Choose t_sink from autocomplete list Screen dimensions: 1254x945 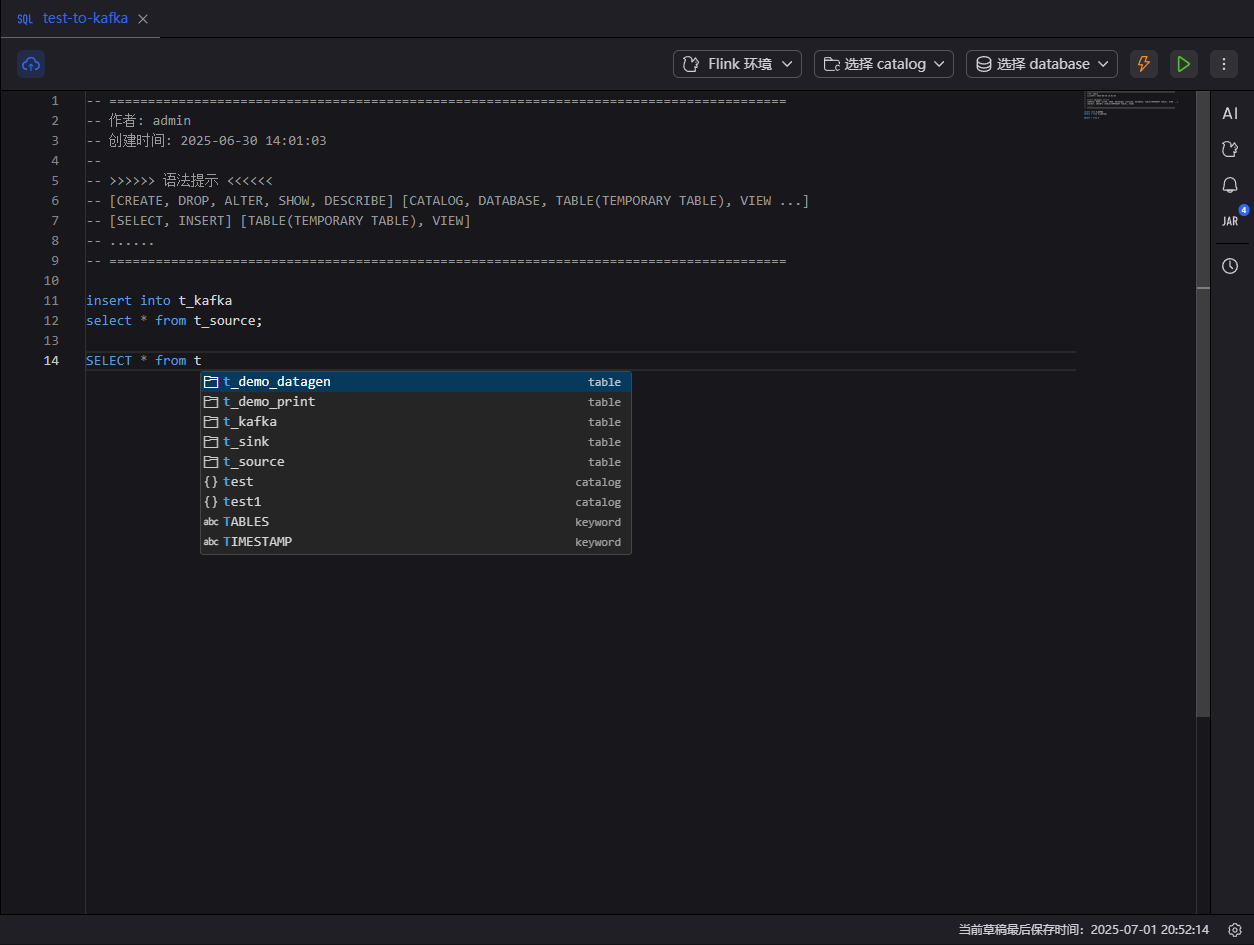(x=416, y=442)
